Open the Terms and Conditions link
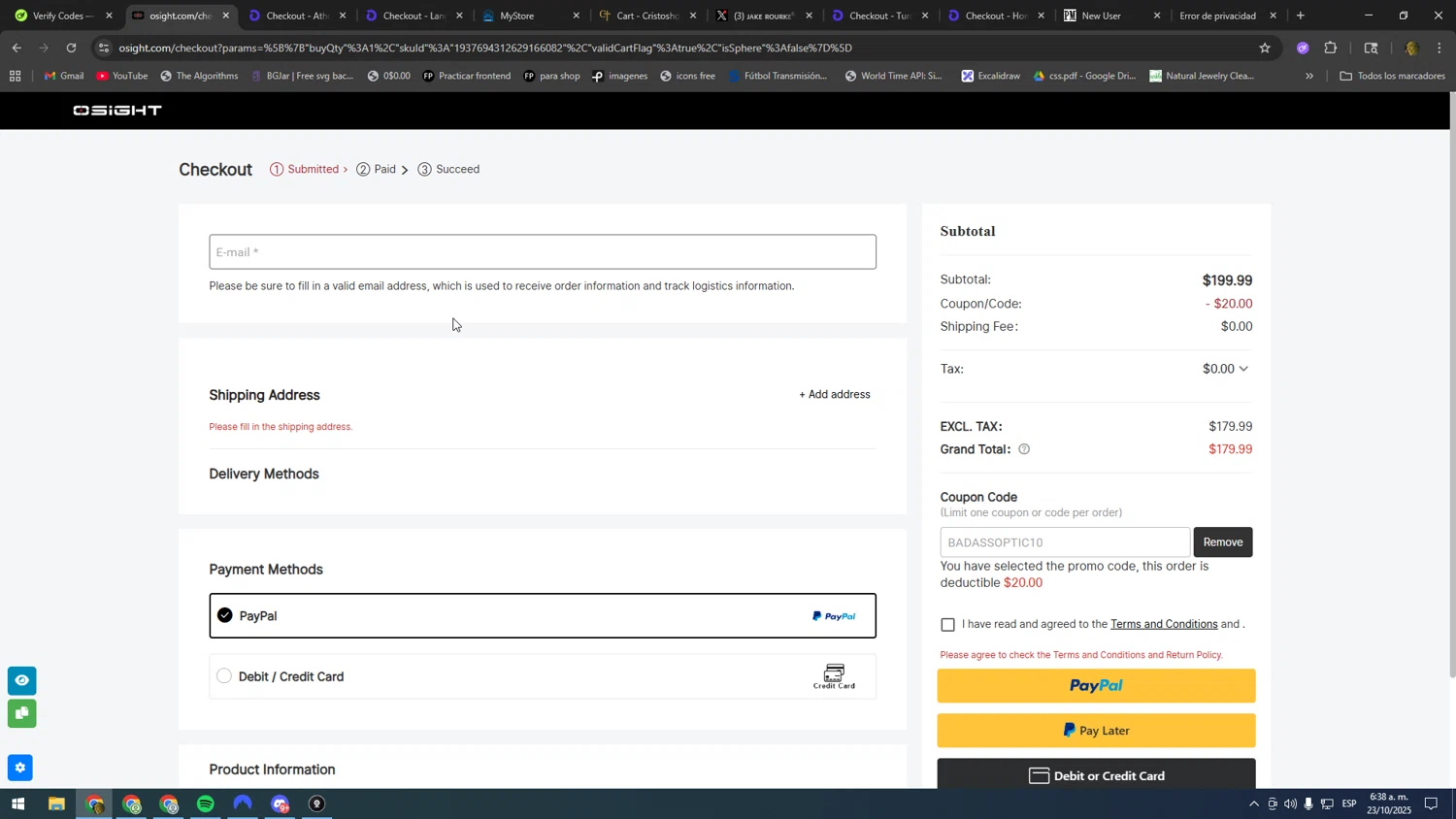The image size is (1456, 819). pos(1164,624)
